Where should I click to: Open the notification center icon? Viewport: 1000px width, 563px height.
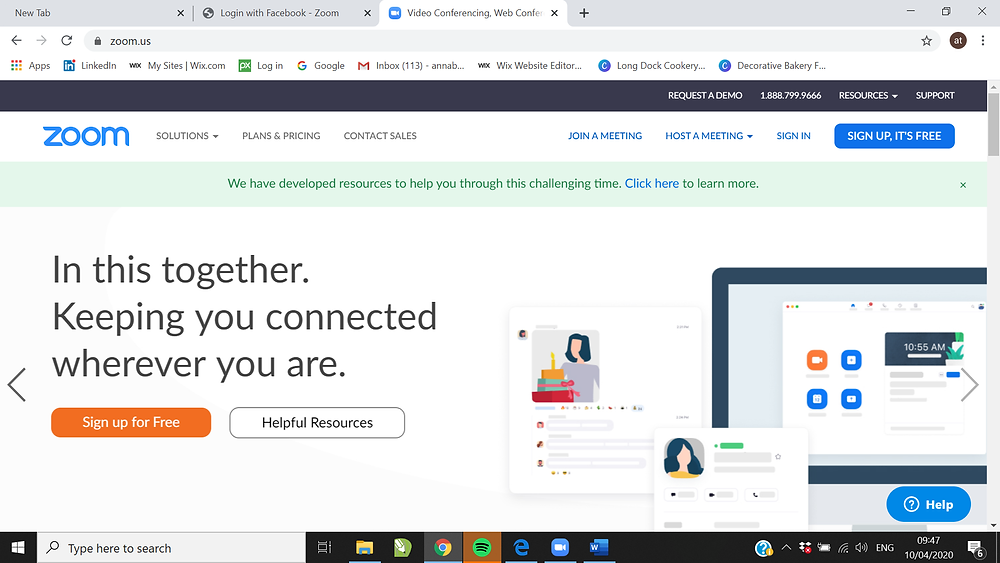click(x=976, y=548)
